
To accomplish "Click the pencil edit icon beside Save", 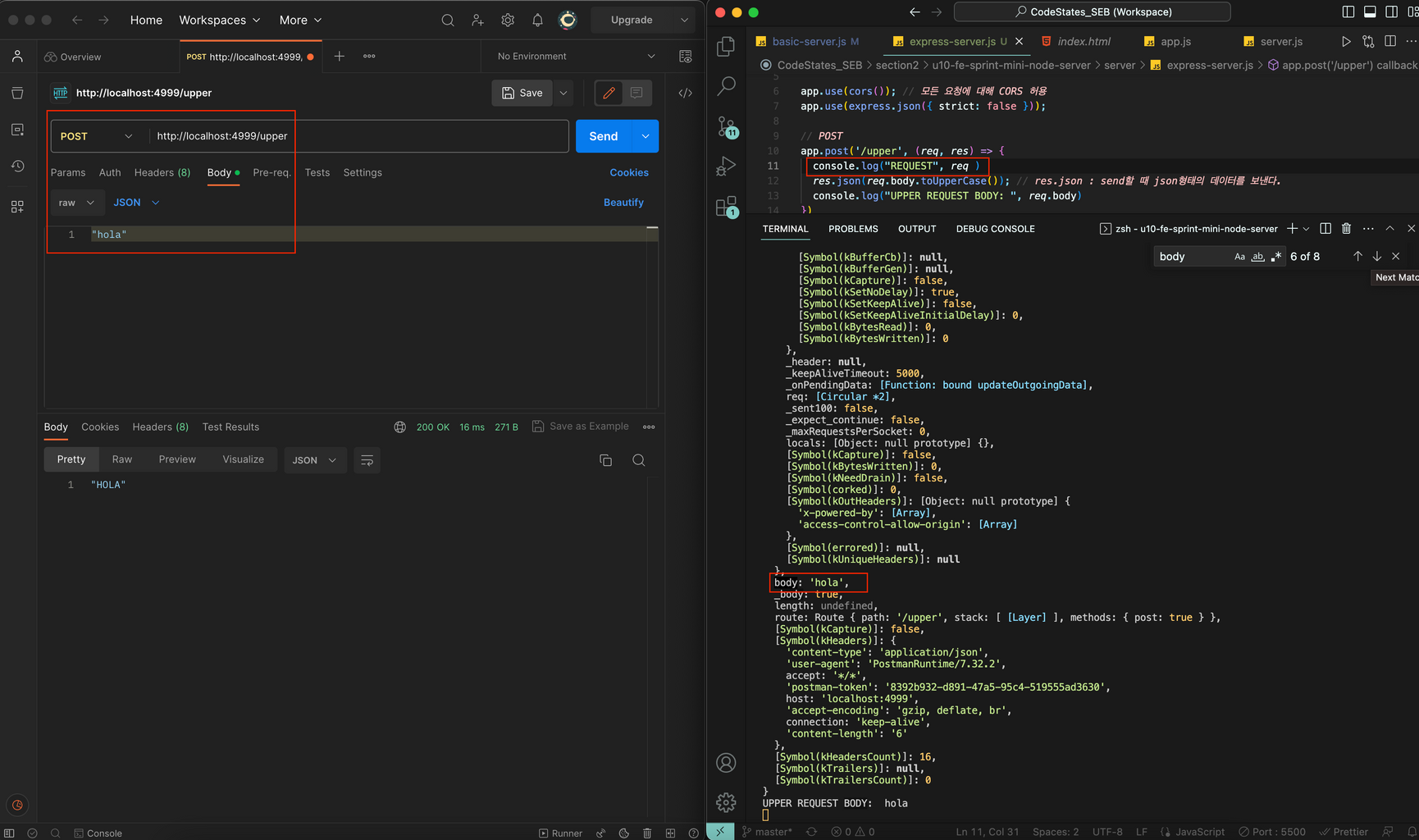I will pos(609,93).
